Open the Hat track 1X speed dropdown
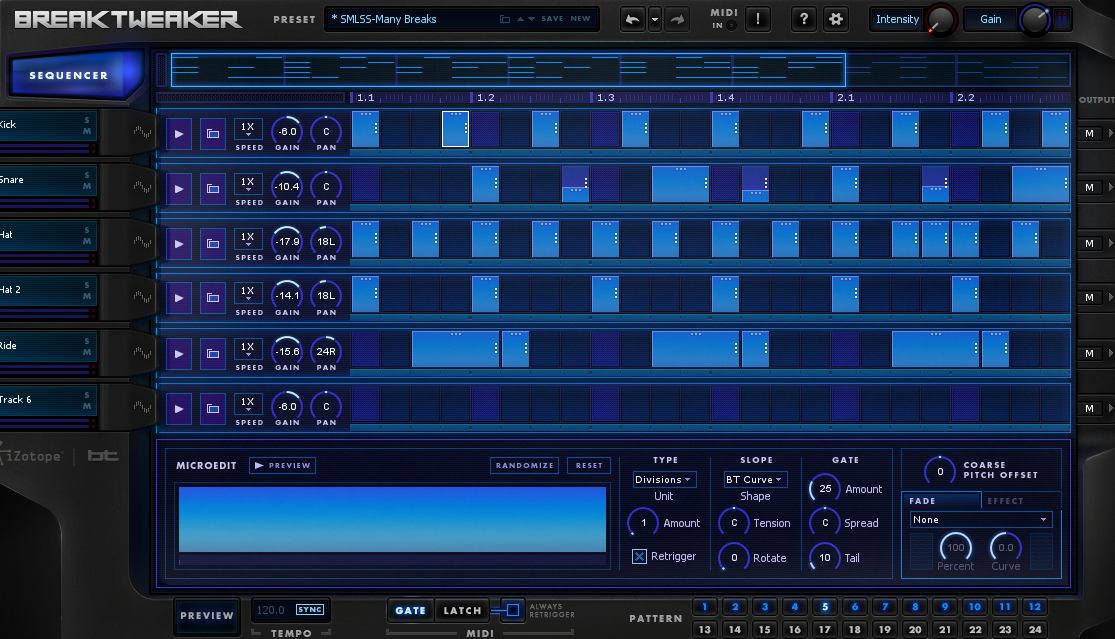 247,239
